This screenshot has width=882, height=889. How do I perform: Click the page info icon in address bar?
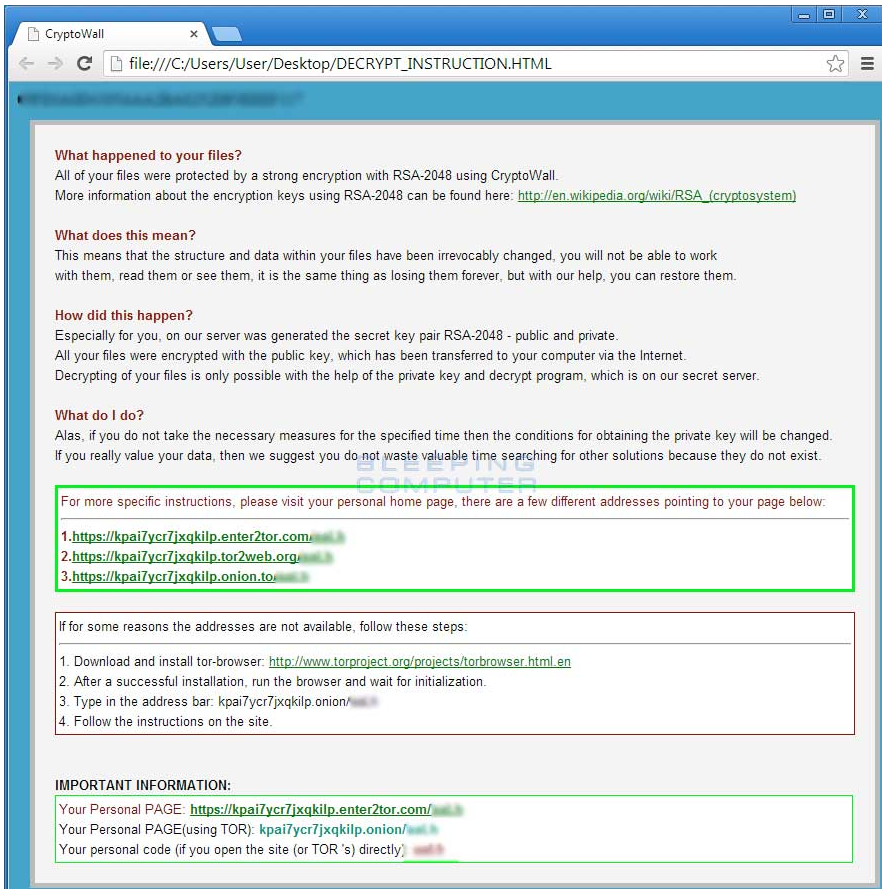tap(113, 64)
